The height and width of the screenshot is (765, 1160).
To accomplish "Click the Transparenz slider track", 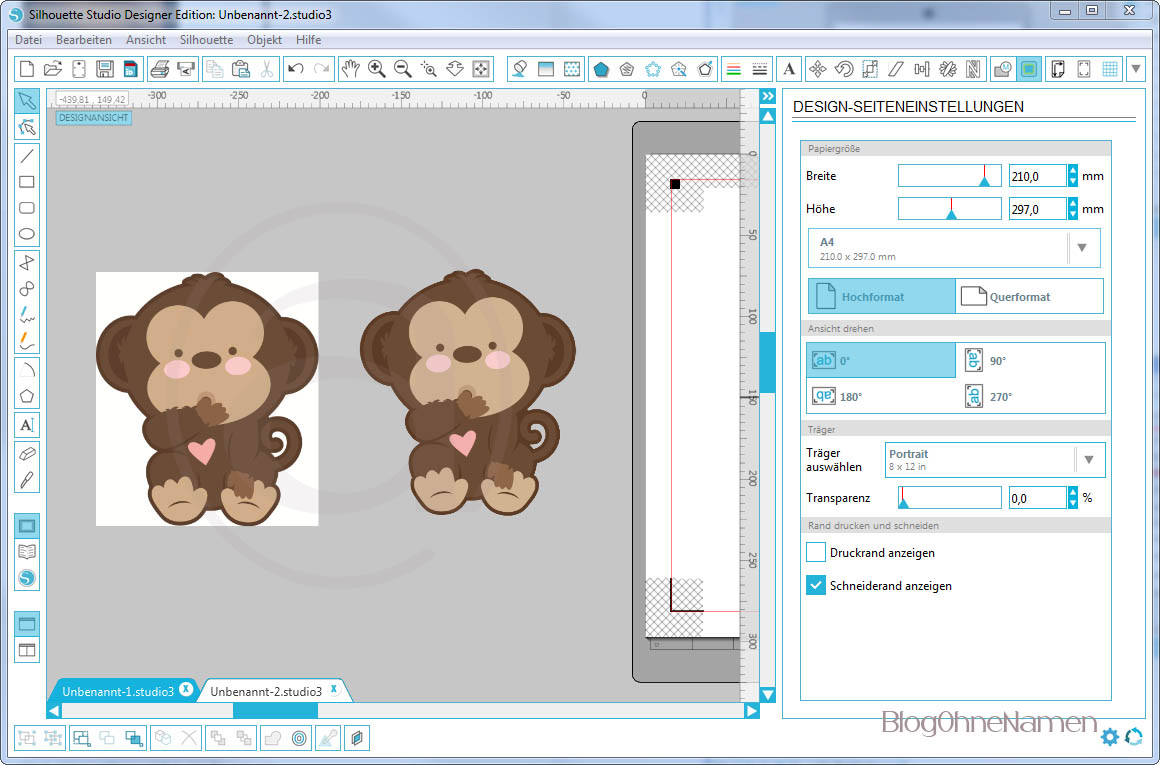I will pyautogui.click(x=949, y=497).
